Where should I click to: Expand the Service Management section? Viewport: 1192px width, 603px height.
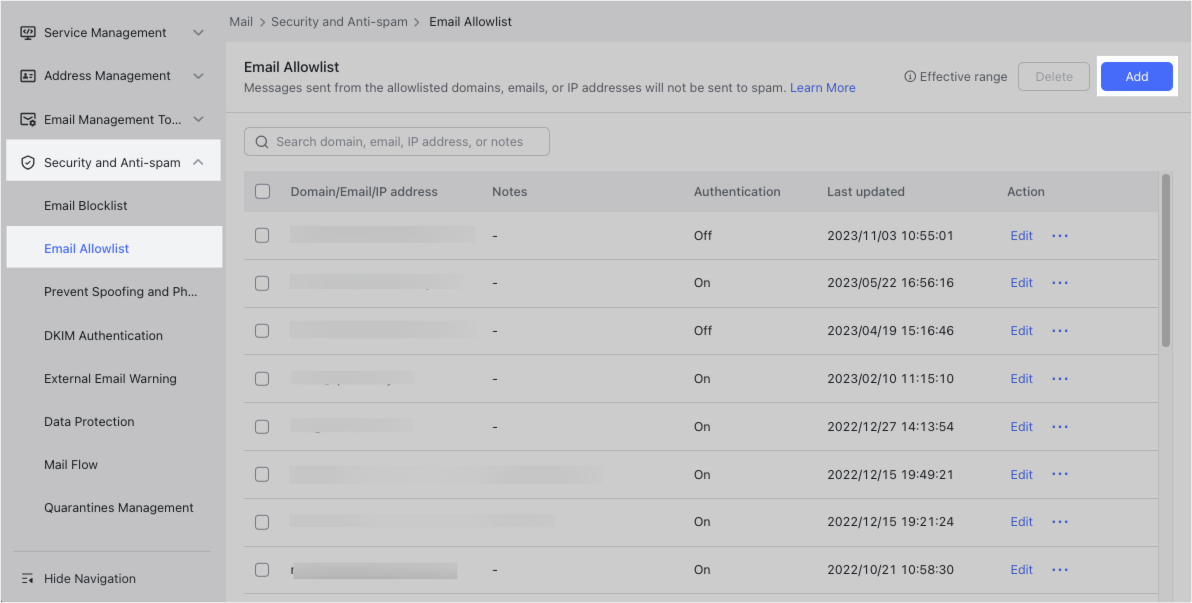(198, 32)
